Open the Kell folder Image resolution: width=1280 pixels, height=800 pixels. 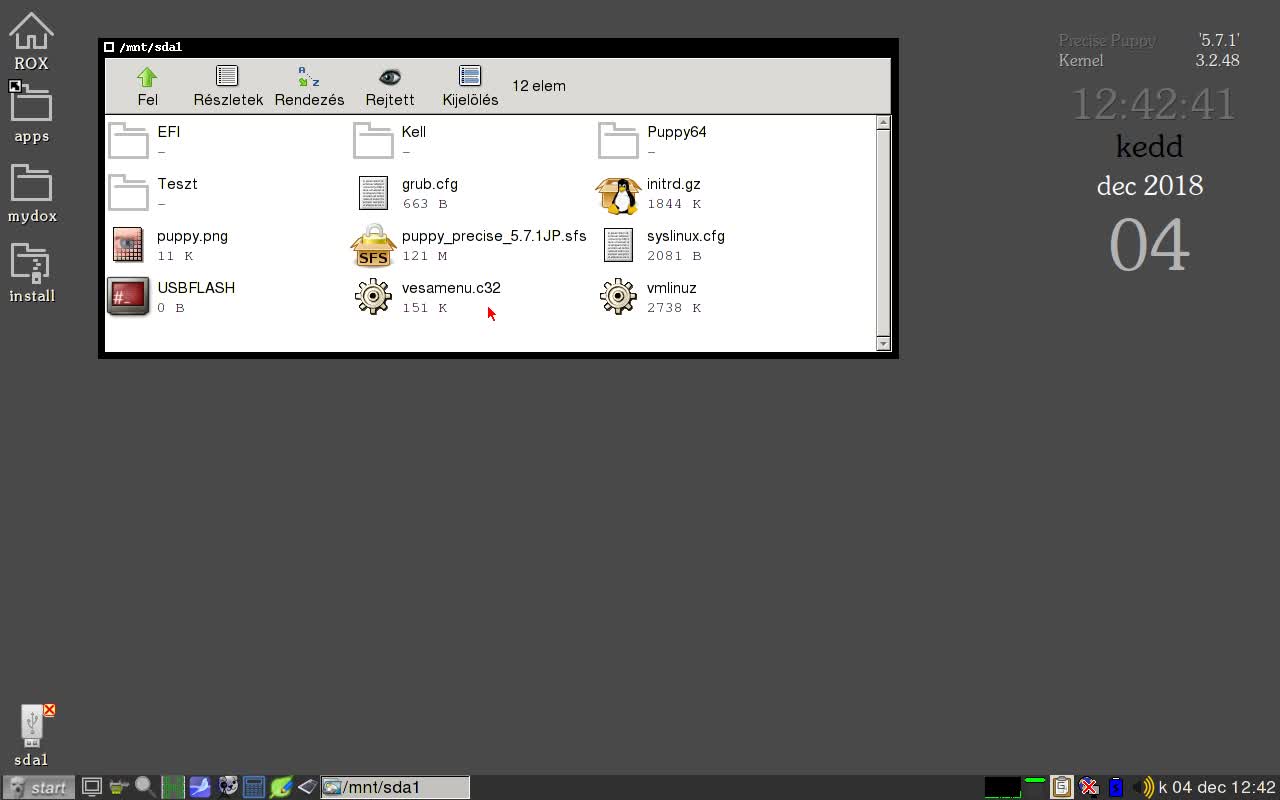tap(373, 140)
